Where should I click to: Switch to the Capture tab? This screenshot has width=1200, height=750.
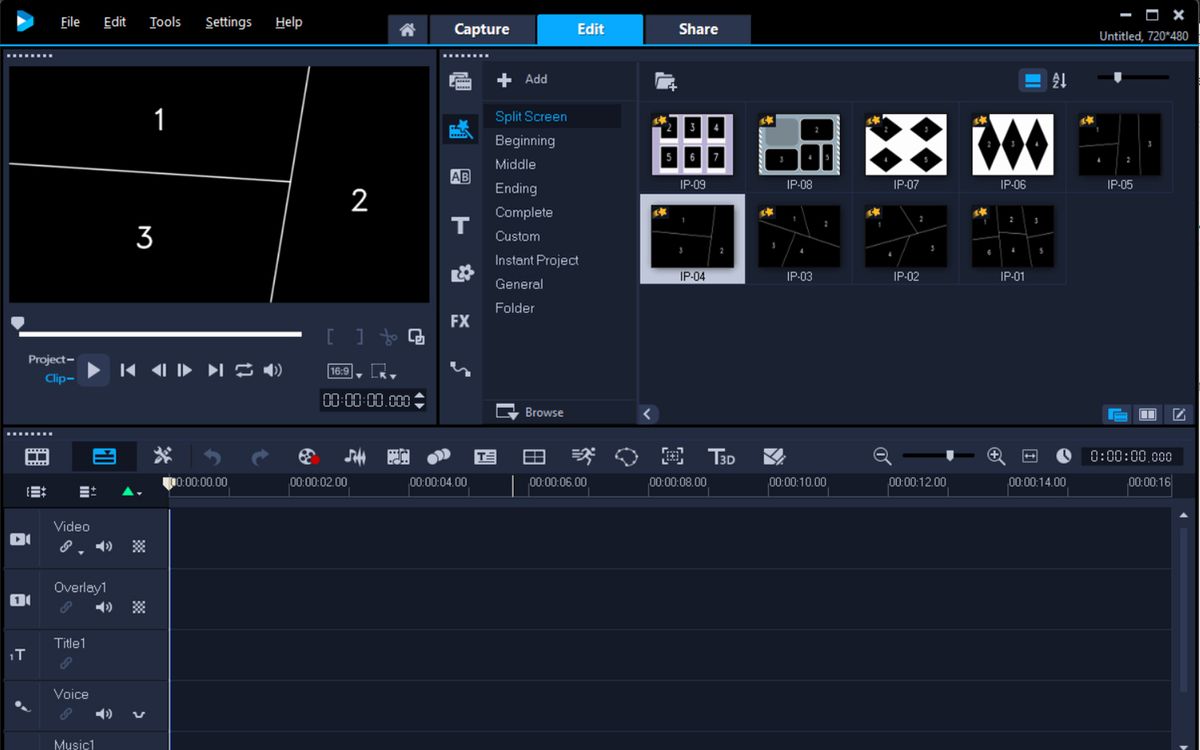[x=482, y=29]
